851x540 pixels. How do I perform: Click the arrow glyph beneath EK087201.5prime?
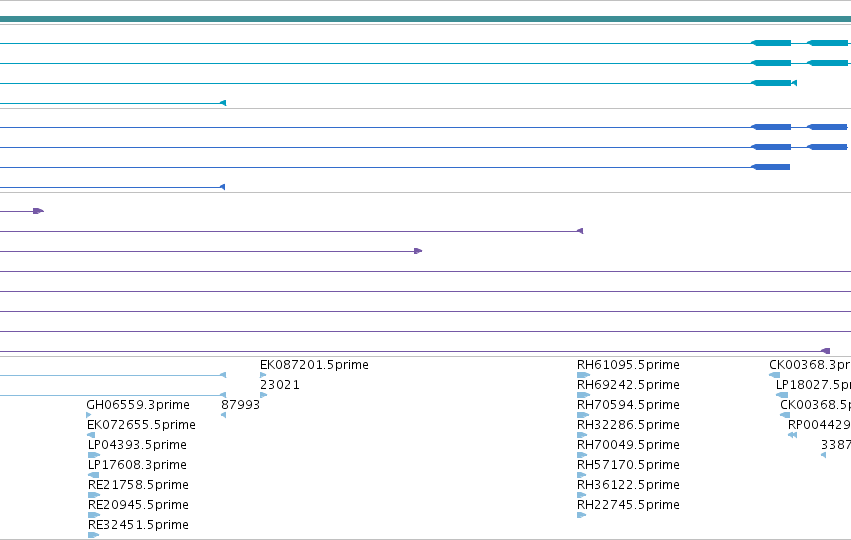[263, 375]
